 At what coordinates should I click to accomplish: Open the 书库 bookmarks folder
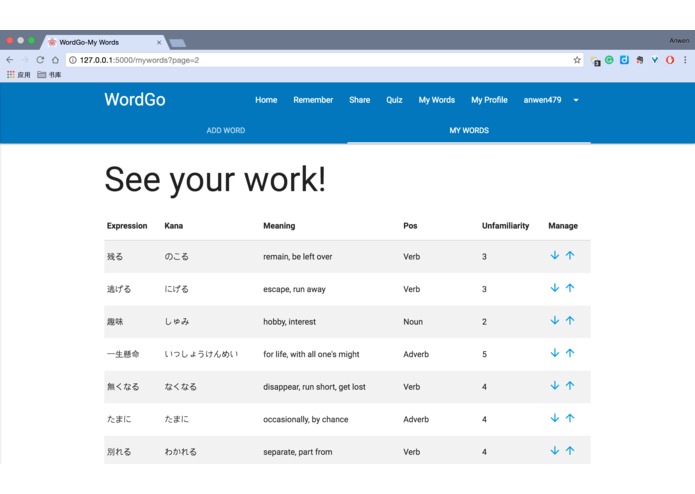tap(49, 74)
